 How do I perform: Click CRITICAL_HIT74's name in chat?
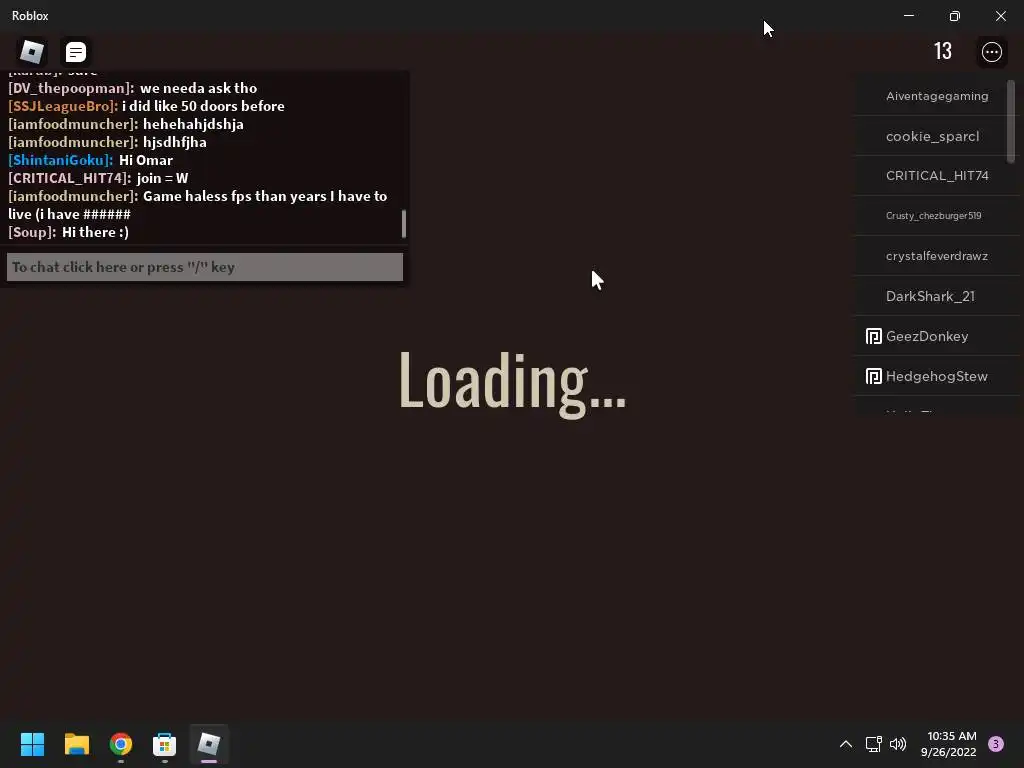click(69, 178)
